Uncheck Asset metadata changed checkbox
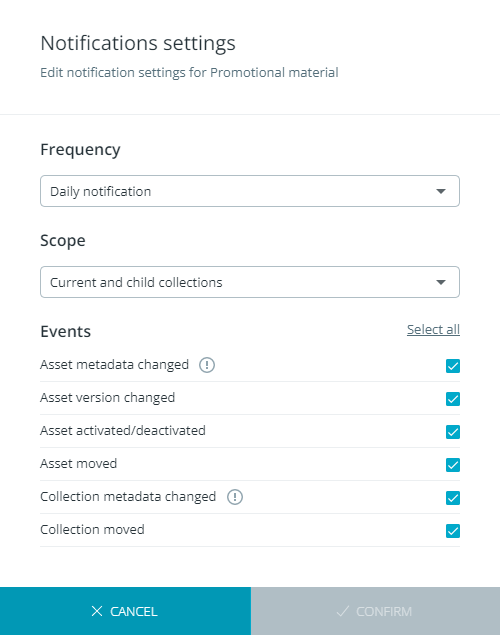The width and height of the screenshot is (500, 635). (453, 366)
